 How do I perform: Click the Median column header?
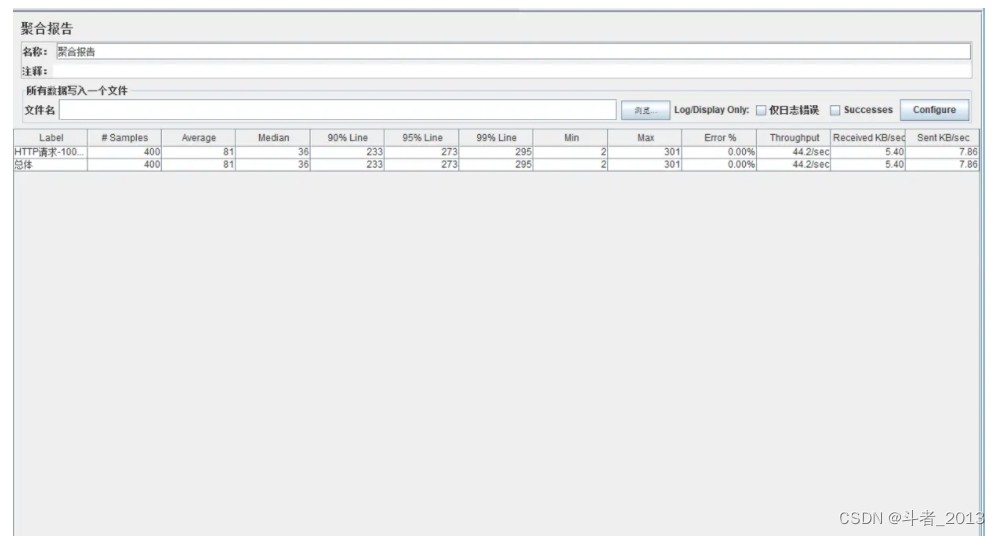click(x=273, y=138)
